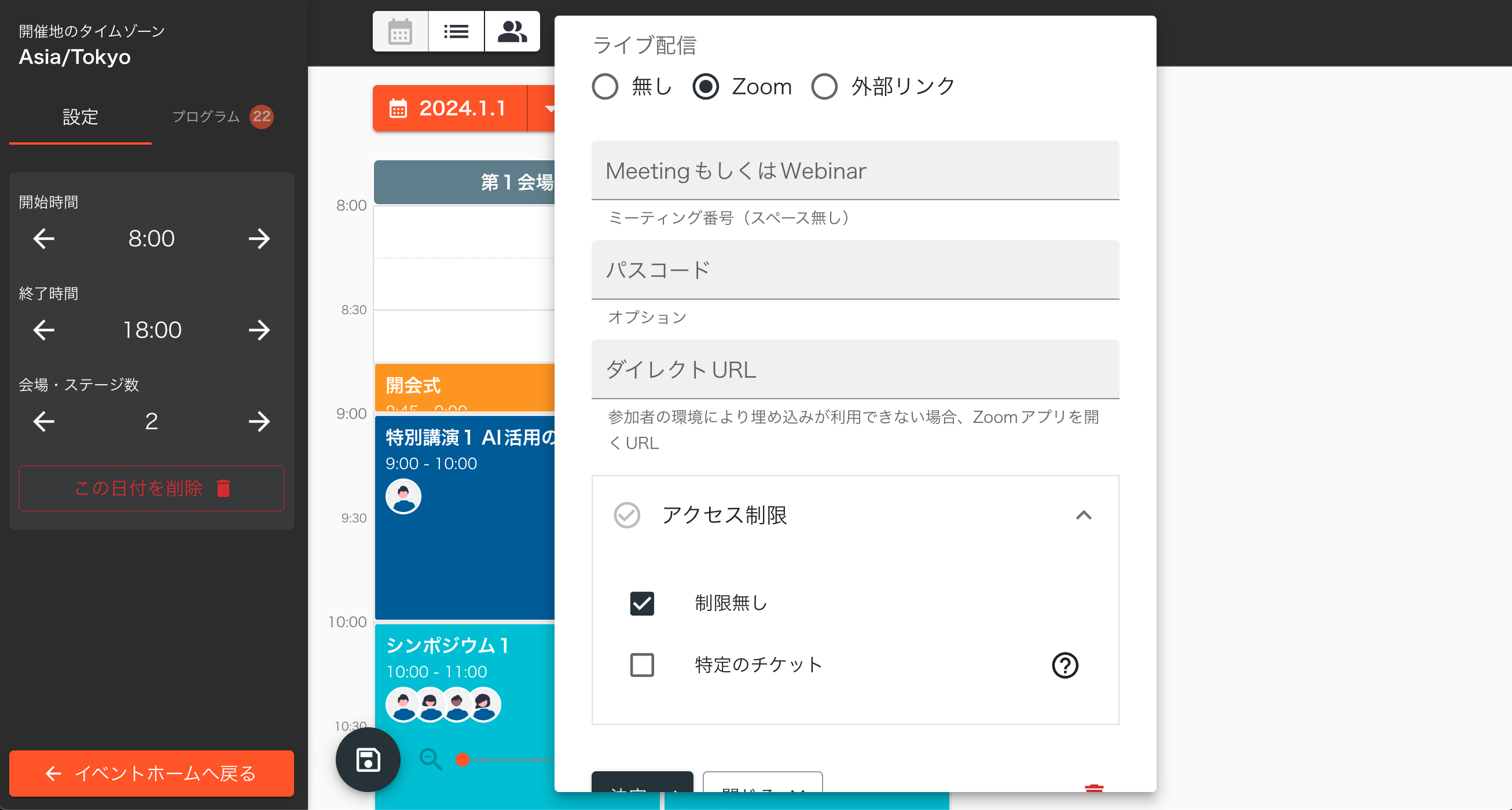Select the 設定 tab
Image resolution: width=1512 pixels, height=810 pixels.
pos(80,117)
